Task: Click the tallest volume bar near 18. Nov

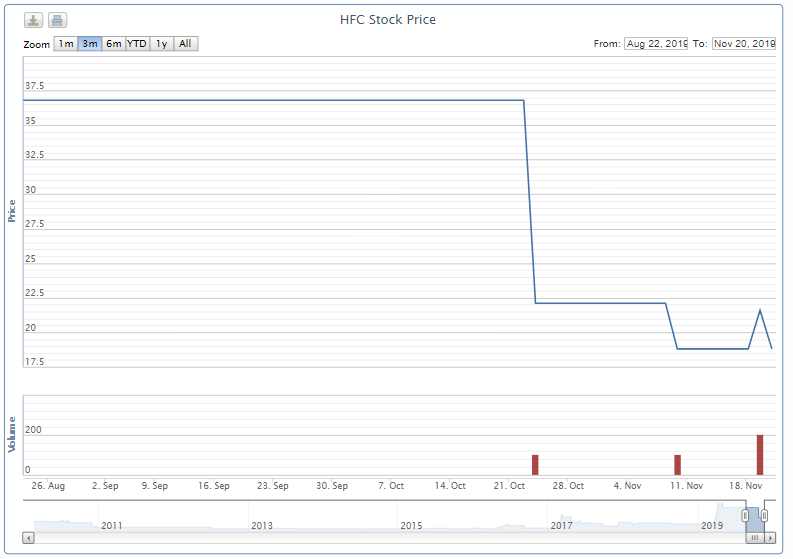Action: coord(760,455)
